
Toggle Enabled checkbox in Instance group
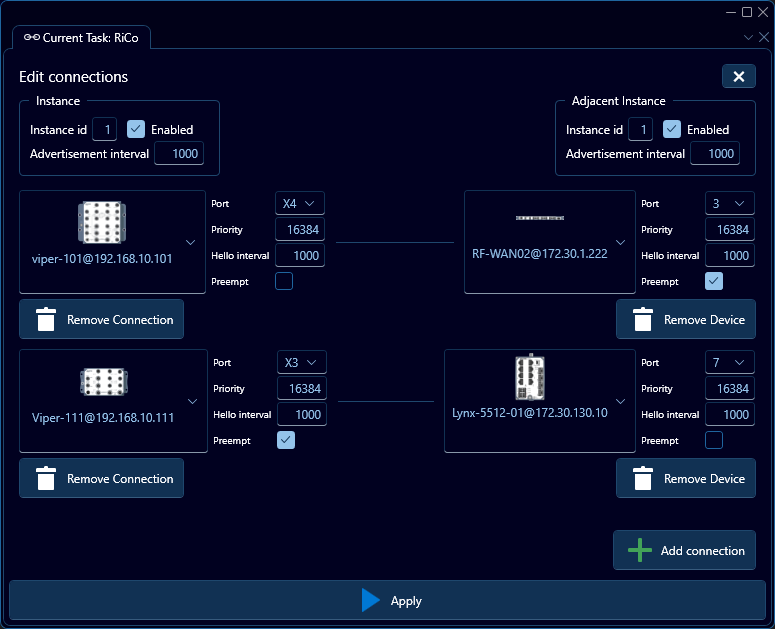point(136,129)
